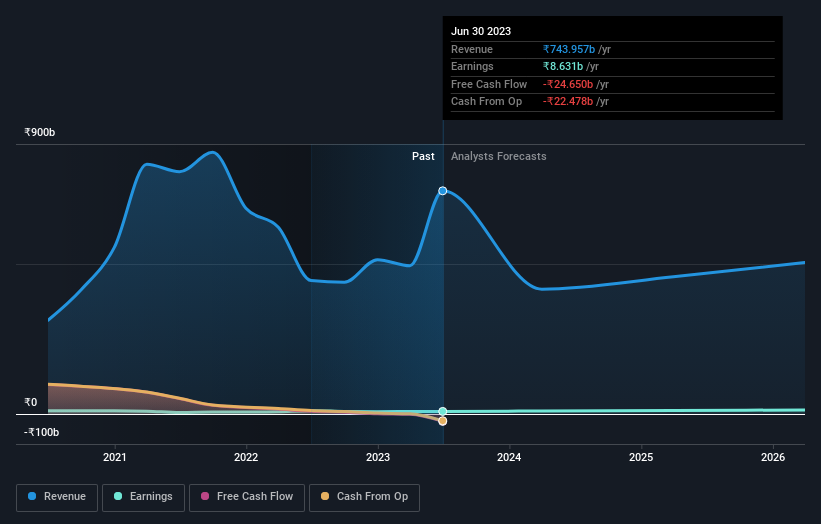Click the ₹8.631b earnings value in tooltip
This screenshot has height=524, width=821.
tap(563, 66)
